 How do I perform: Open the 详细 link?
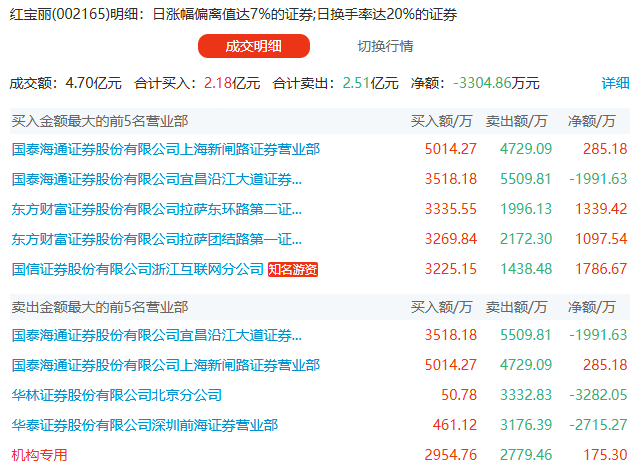click(x=615, y=83)
